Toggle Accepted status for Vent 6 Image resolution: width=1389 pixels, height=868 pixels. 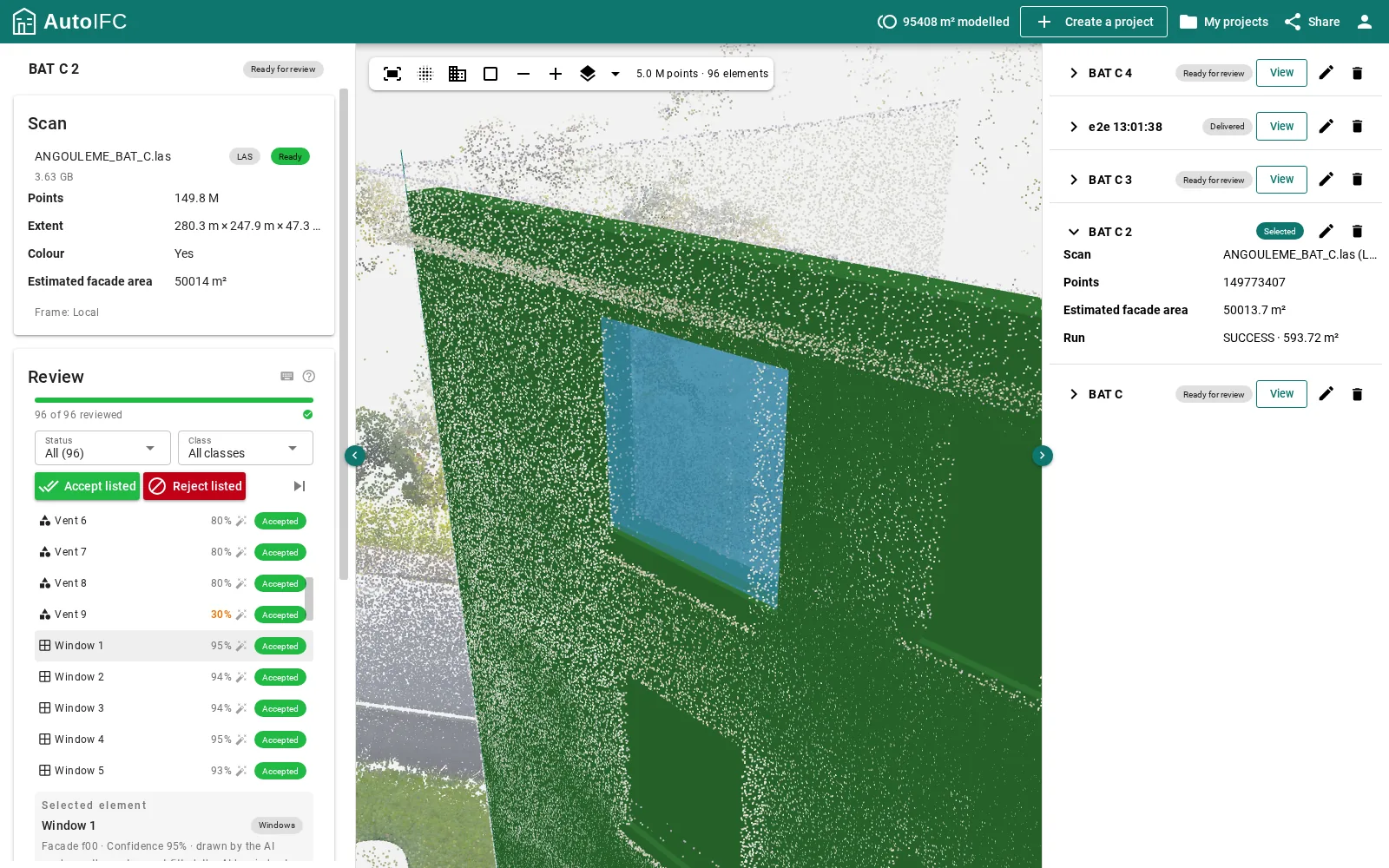coord(280,522)
